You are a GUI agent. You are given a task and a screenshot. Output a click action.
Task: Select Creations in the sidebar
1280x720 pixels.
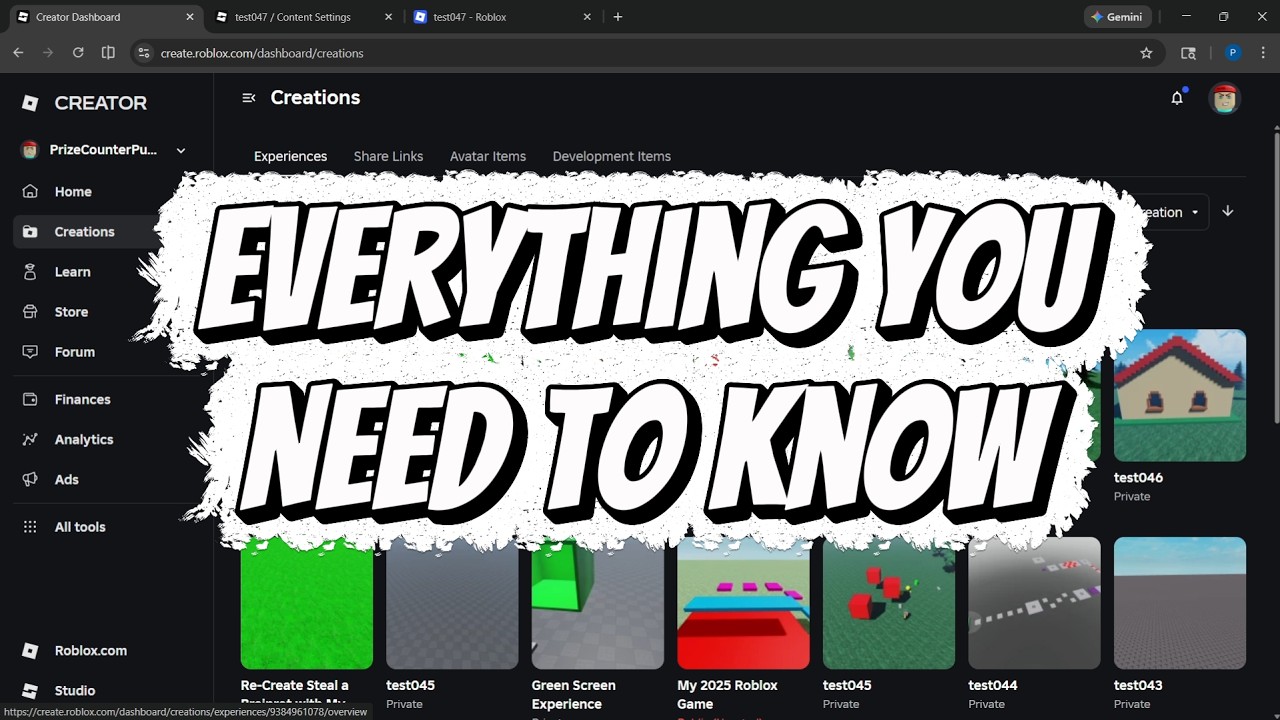85,232
